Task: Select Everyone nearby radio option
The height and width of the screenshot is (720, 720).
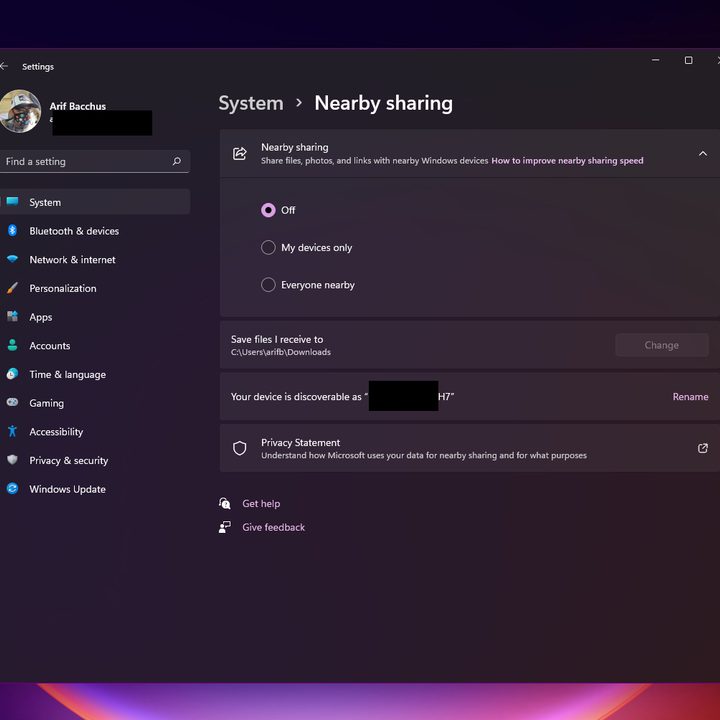Action: 268,285
